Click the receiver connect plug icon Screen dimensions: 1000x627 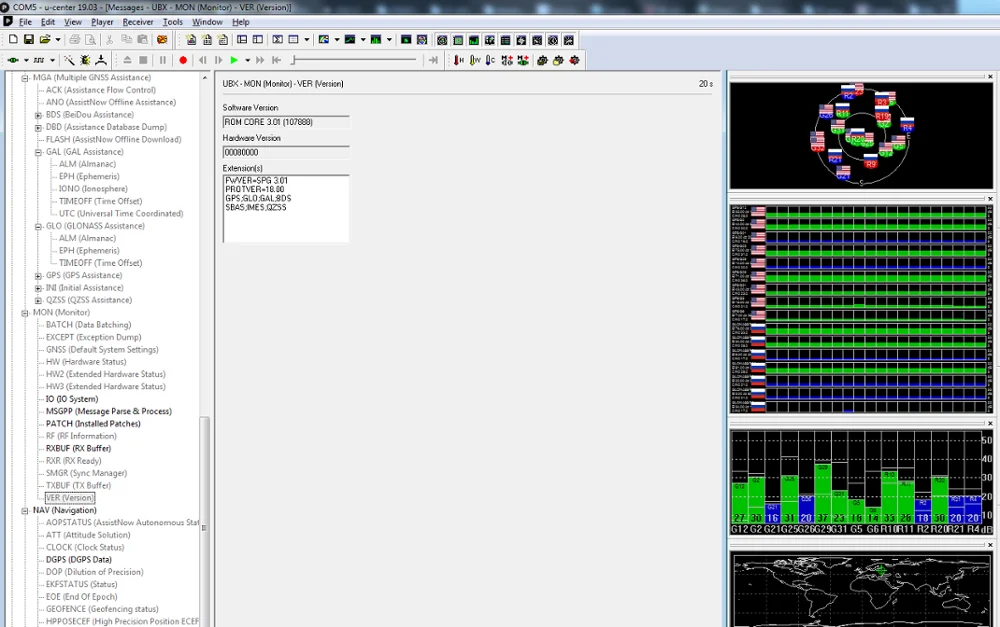click(13, 60)
